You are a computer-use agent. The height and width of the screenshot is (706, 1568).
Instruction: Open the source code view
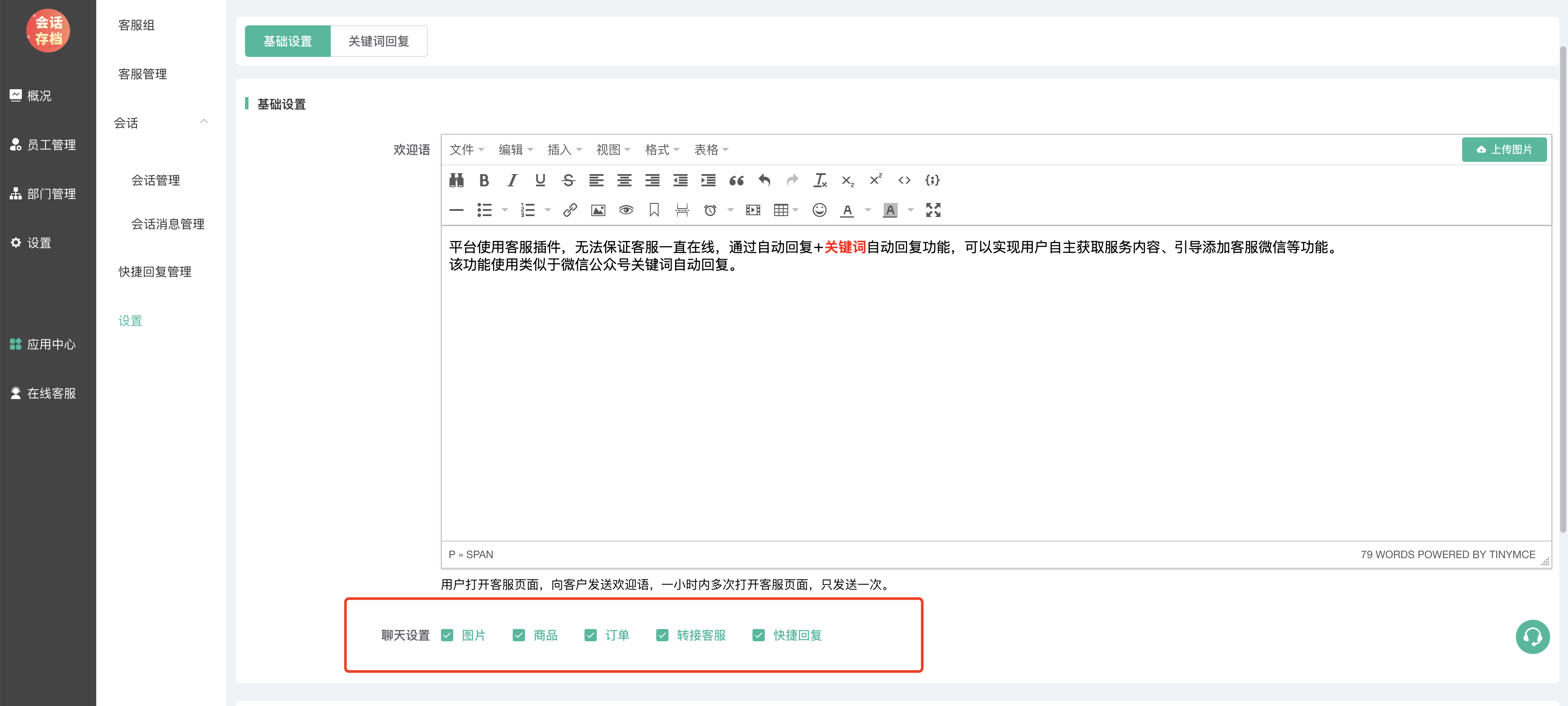point(904,180)
